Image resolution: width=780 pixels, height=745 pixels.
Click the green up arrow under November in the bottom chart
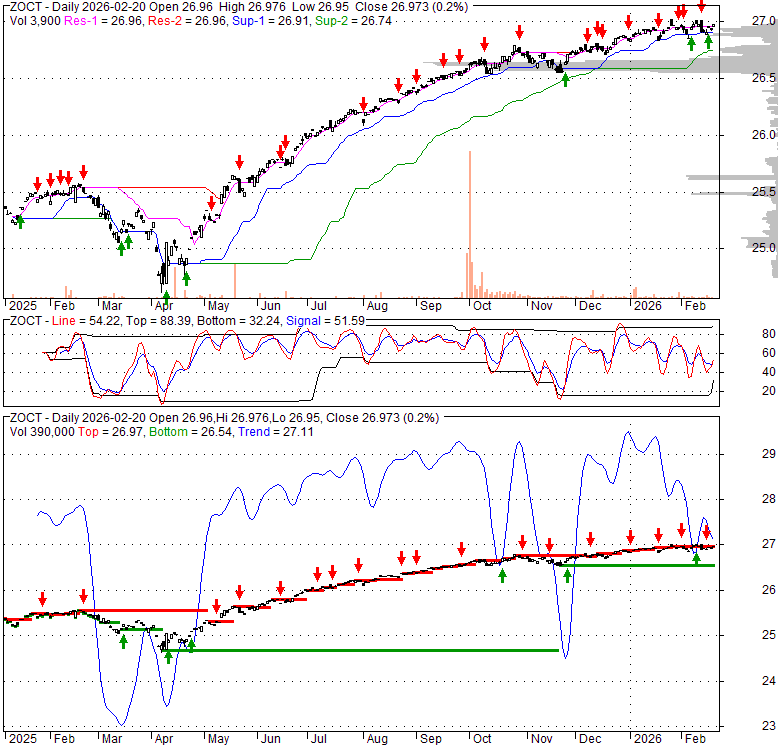(x=567, y=577)
